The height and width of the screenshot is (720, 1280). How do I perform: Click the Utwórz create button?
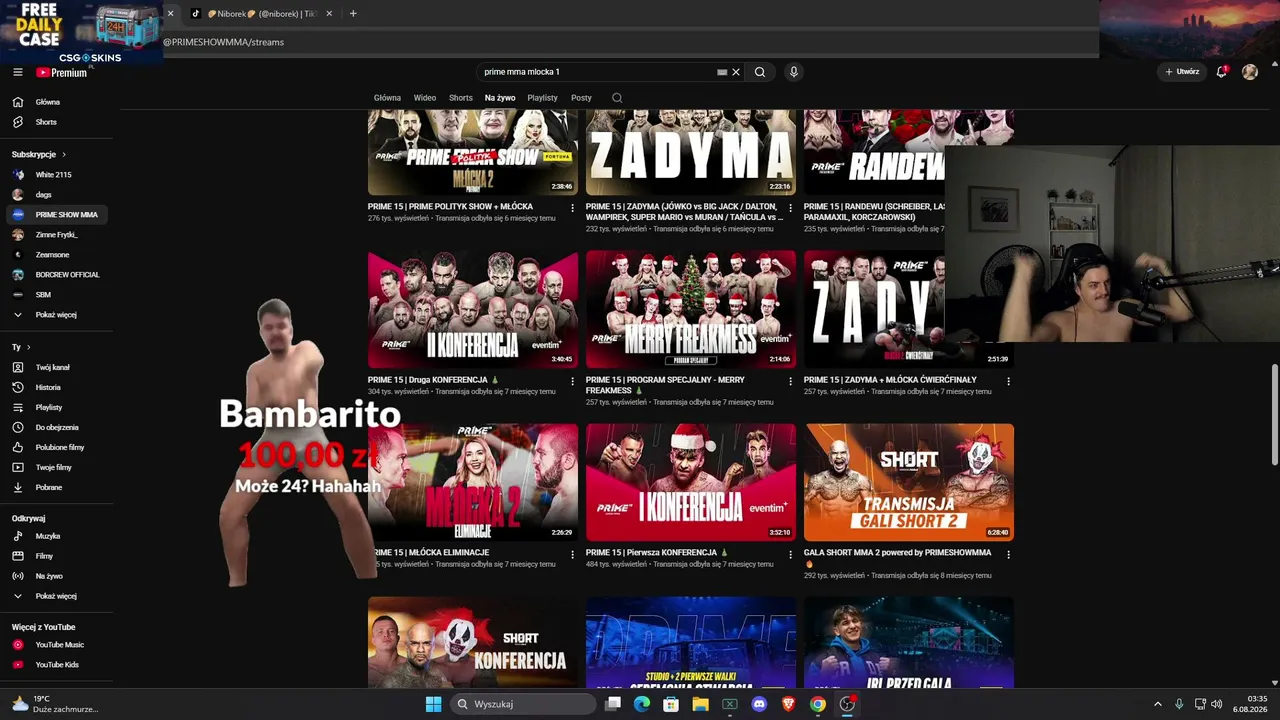[1182, 72]
